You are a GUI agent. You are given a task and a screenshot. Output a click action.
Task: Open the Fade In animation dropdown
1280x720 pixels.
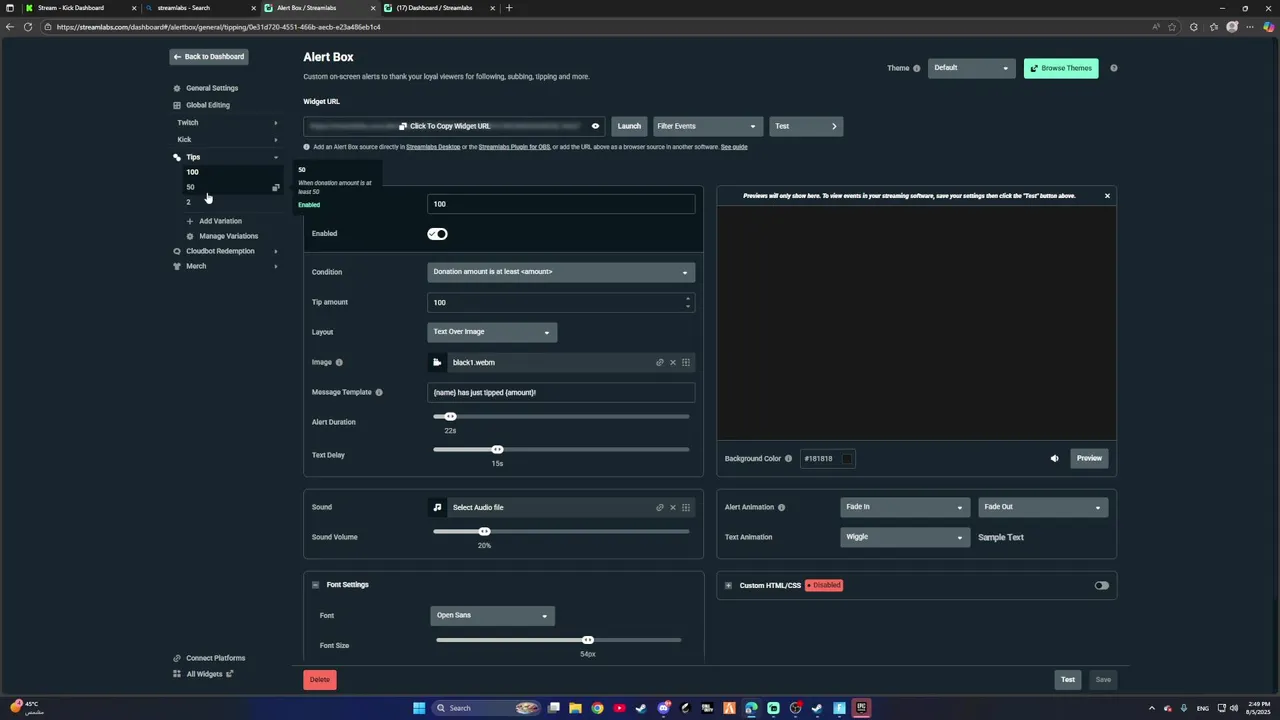pos(905,507)
